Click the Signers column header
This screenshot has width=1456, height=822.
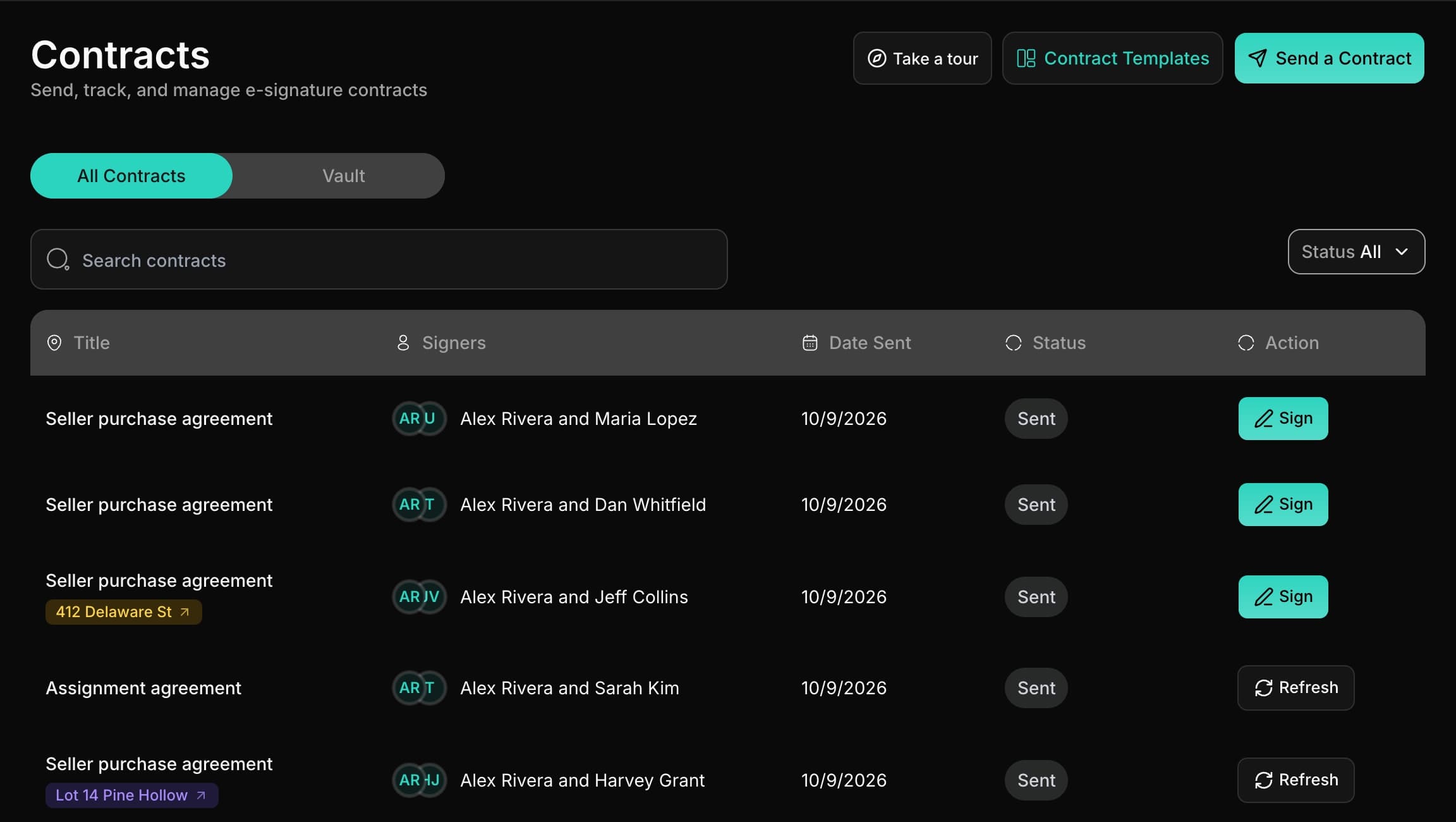pos(441,343)
